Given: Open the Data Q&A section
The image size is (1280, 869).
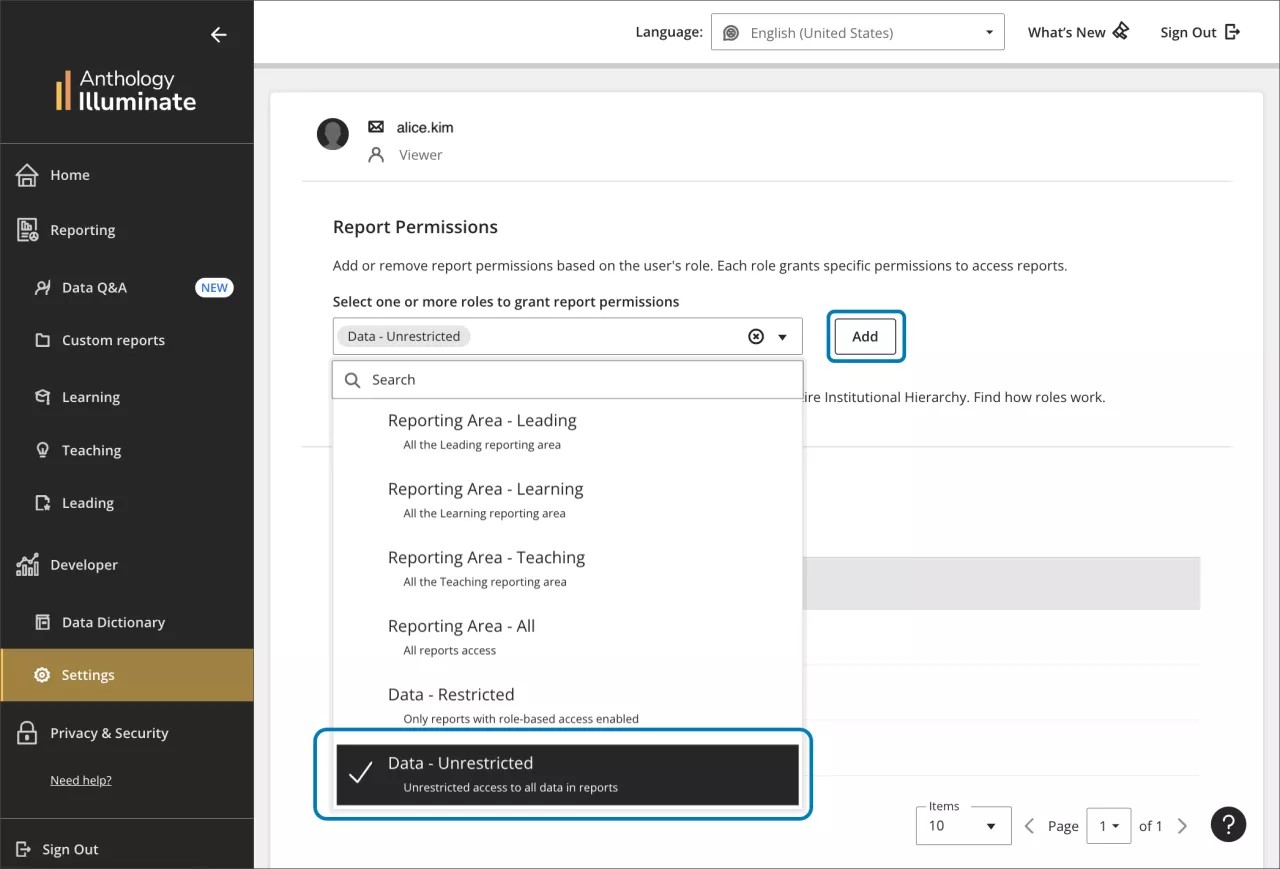Looking at the screenshot, I should click(x=94, y=287).
